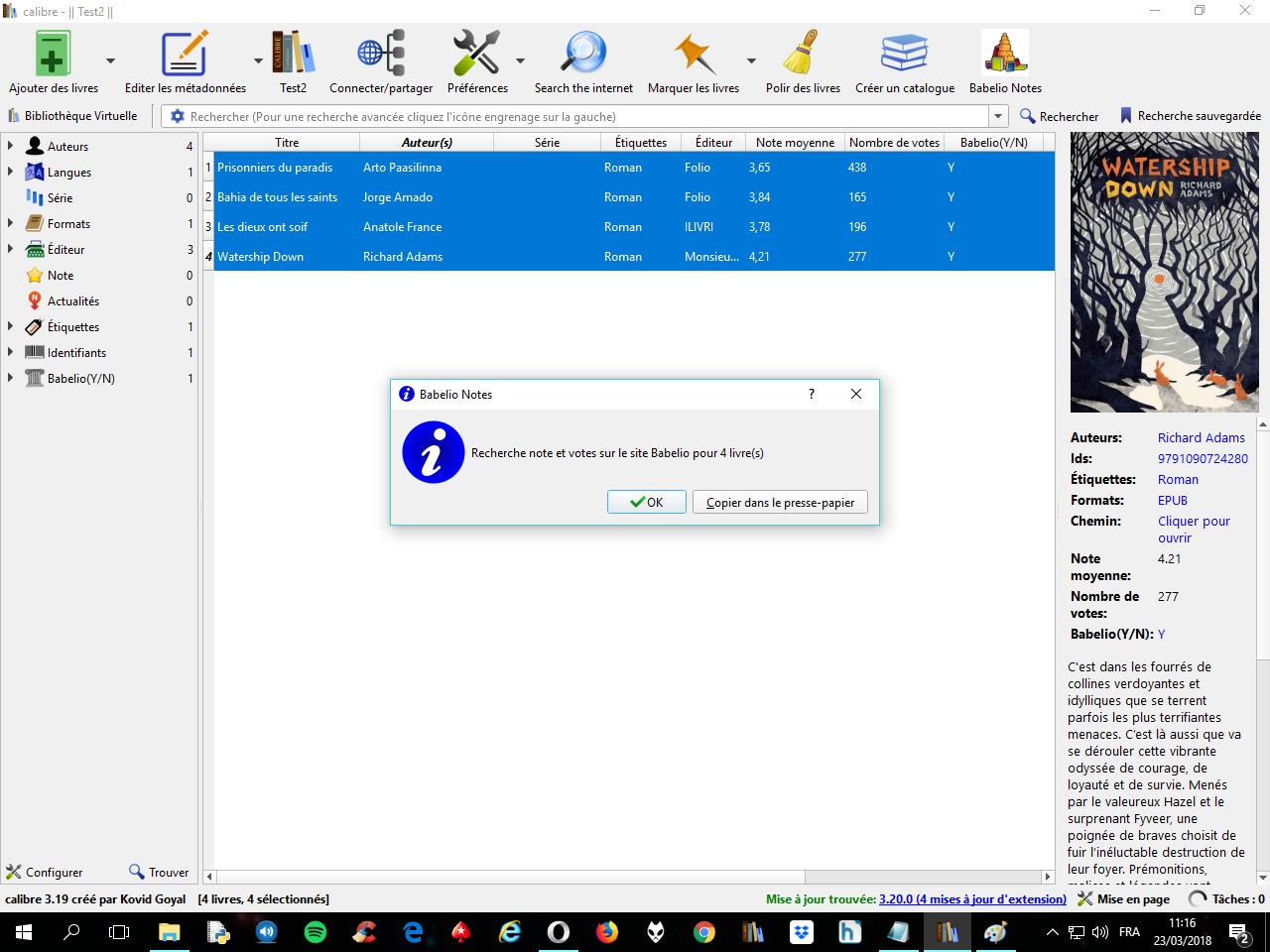Follow the Roman tag link in details

(x=1178, y=479)
